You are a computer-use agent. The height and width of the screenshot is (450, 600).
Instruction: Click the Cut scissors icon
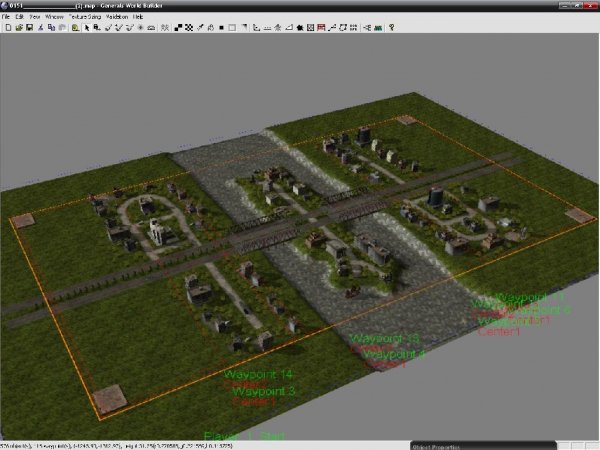pyautogui.click(x=42, y=28)
